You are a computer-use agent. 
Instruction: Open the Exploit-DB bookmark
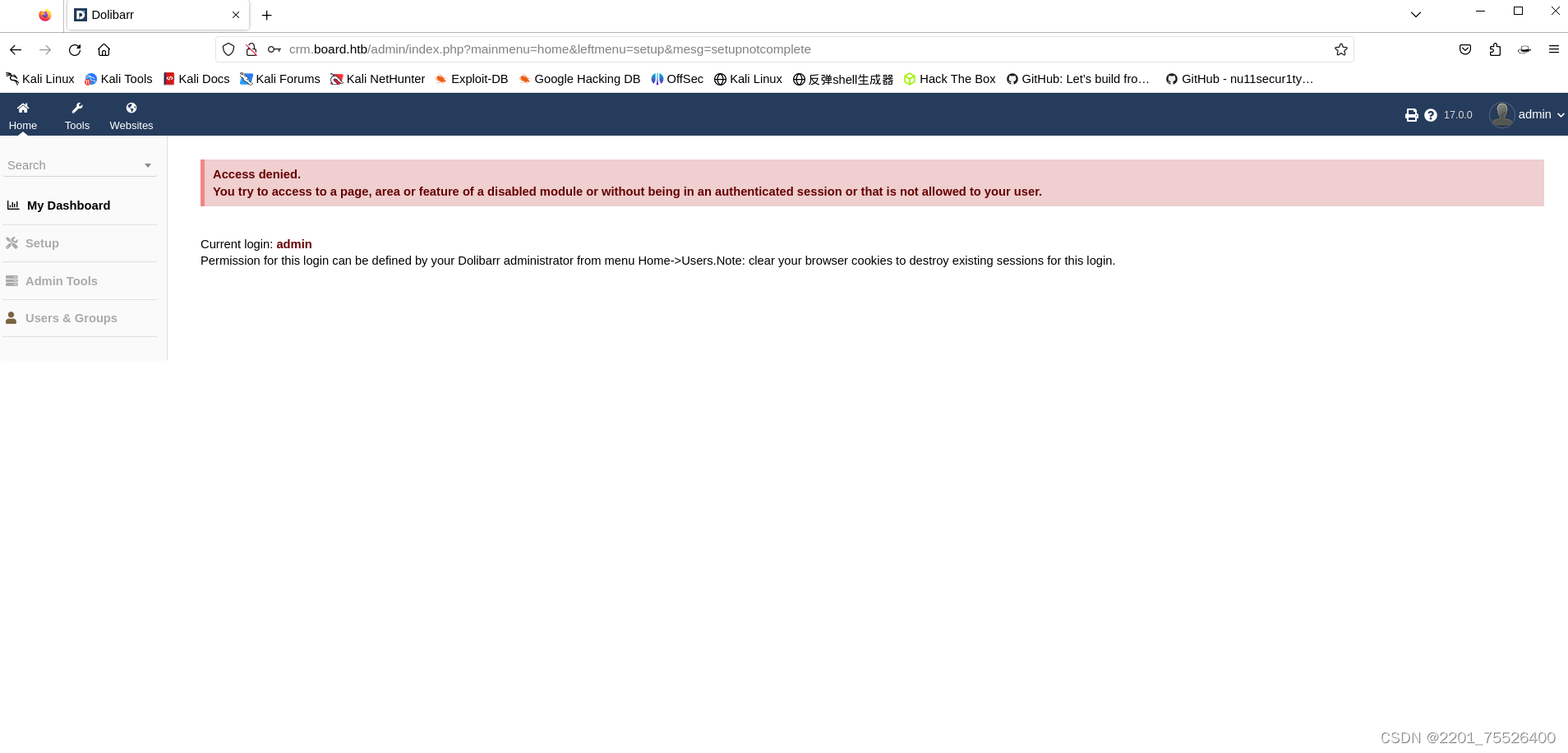tap(472, 79)
